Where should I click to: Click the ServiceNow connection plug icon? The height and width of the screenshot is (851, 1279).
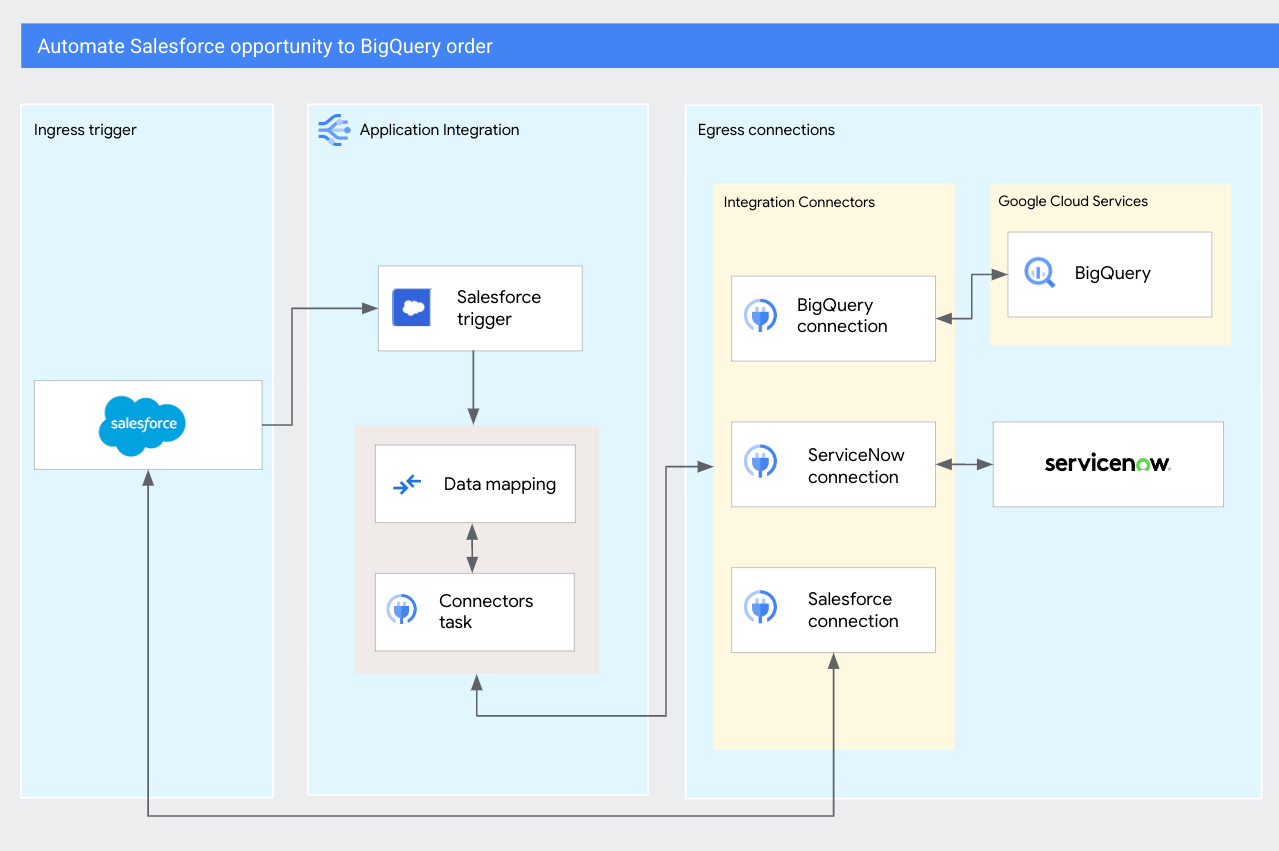tap(763, 463)
